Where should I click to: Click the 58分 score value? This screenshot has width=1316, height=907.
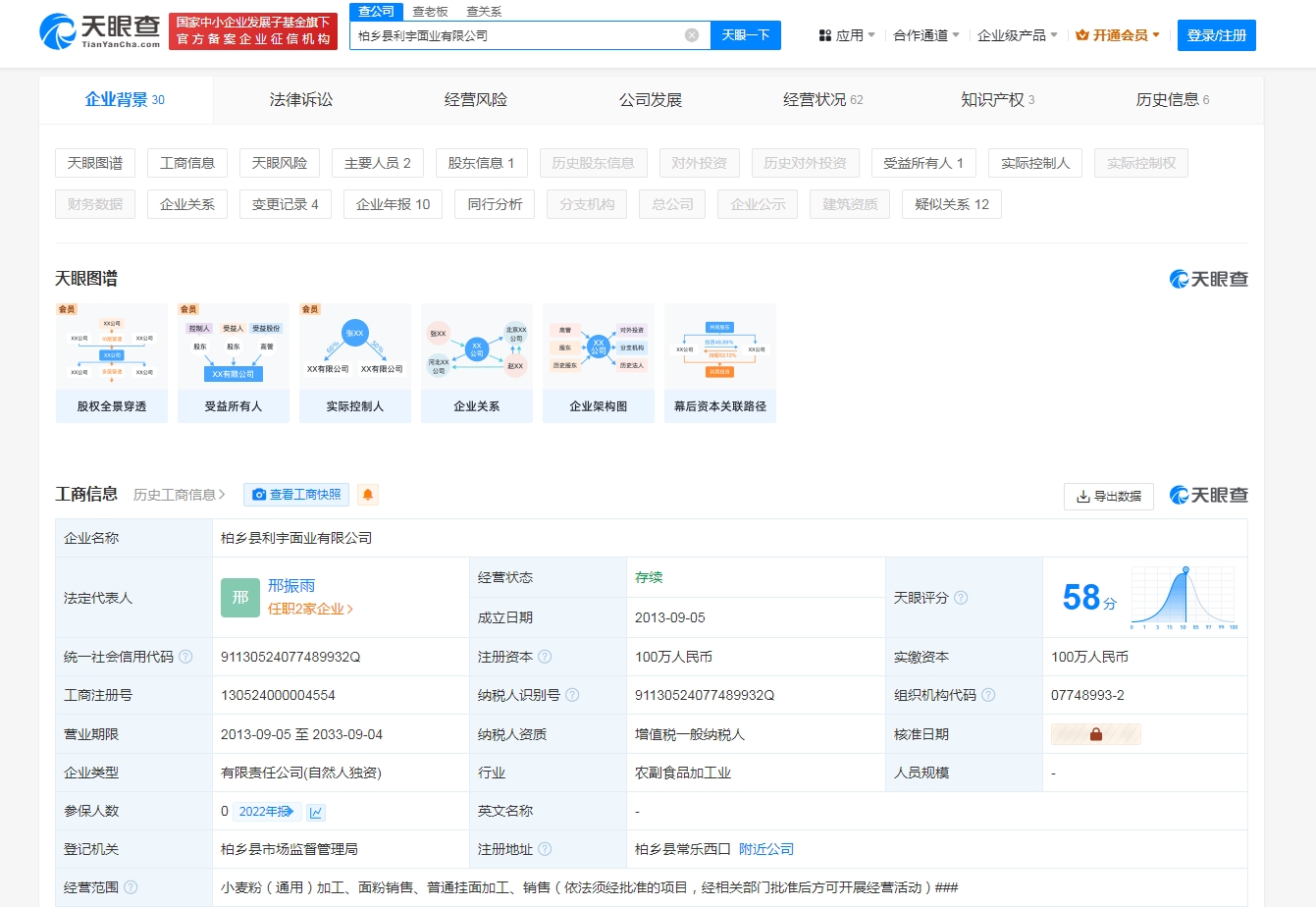click(1089, 598)
